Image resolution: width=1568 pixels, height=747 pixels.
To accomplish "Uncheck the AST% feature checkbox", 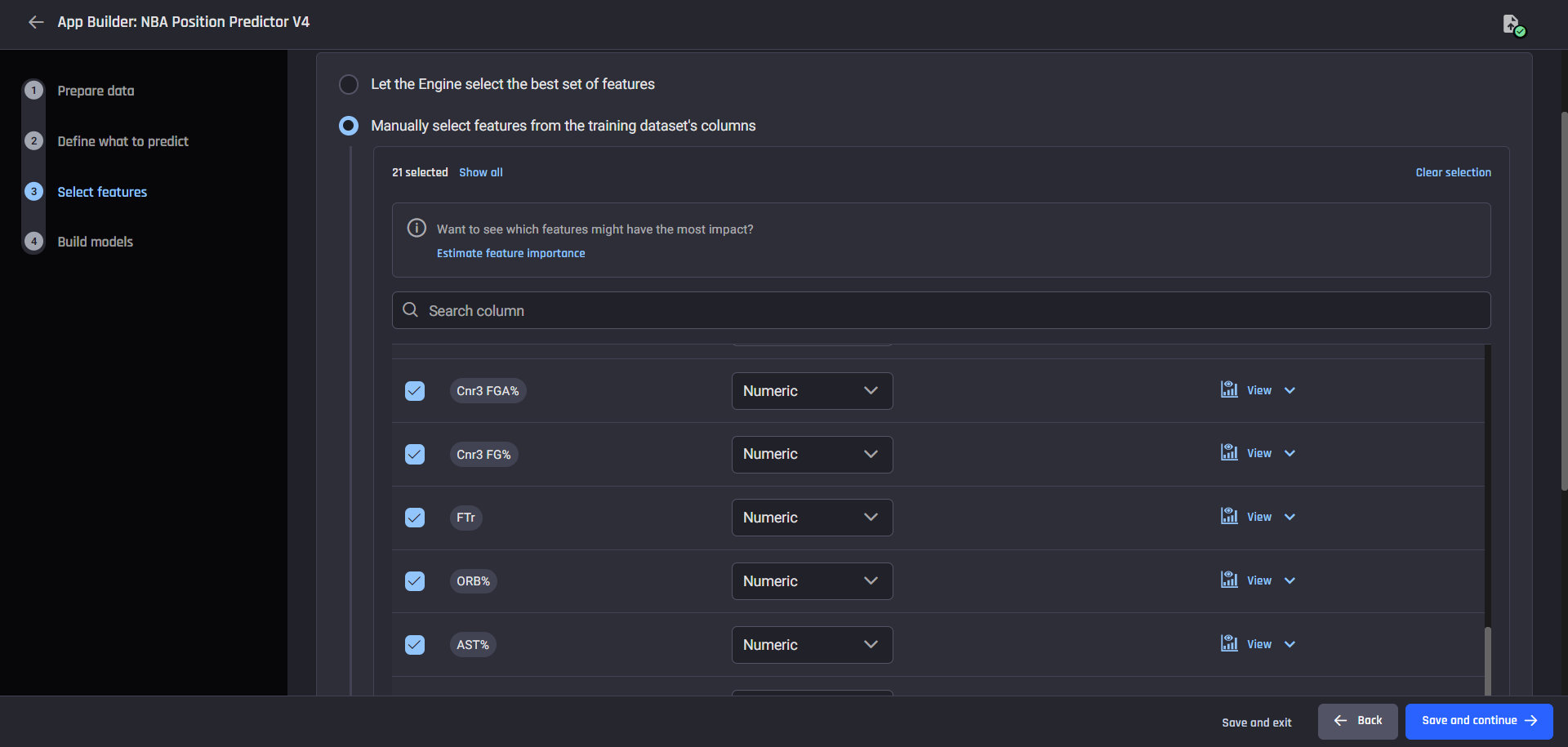I will pyautogui.click(x=415, y=645).
